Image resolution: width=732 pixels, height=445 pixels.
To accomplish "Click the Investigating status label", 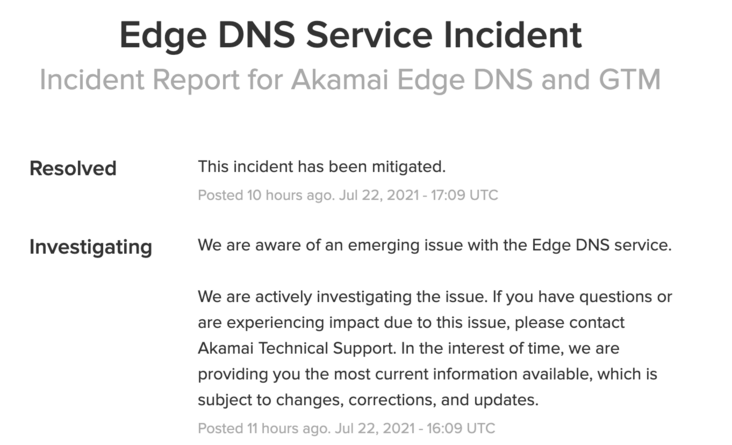I will [x=91, y=247].
